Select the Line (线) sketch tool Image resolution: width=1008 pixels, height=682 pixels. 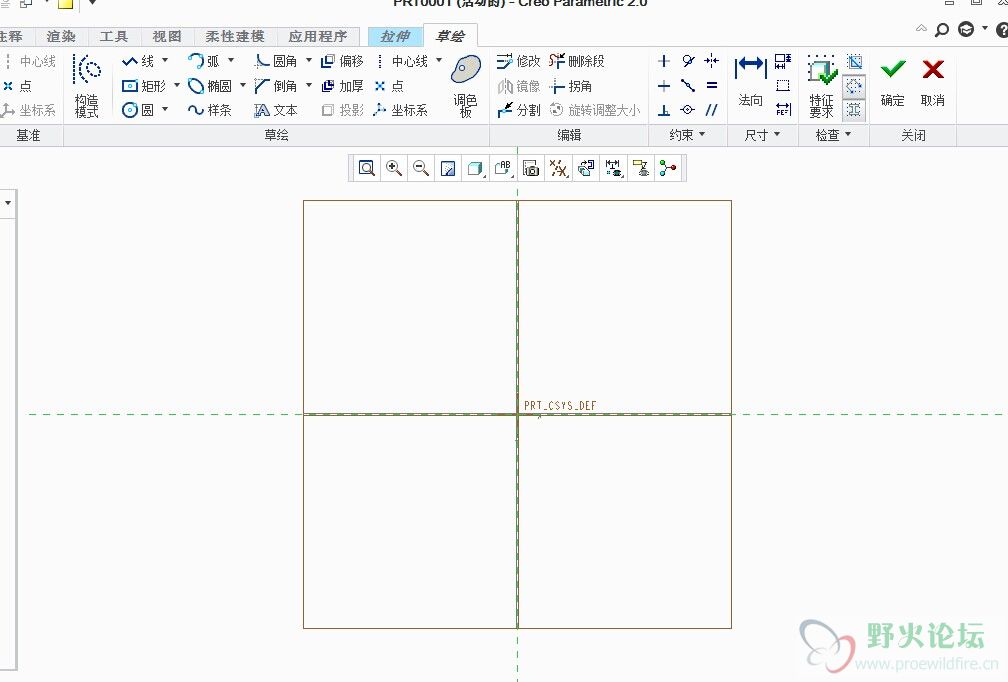click(138, 61)
